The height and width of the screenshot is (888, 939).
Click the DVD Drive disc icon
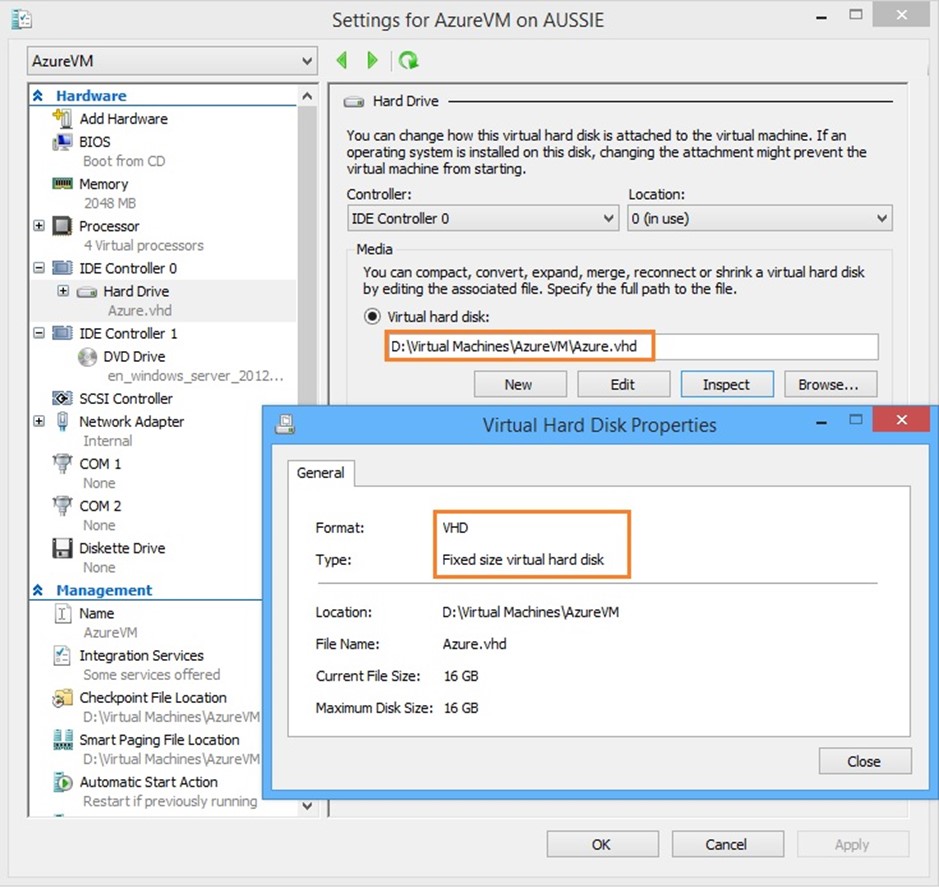click(x=87, y=357)
